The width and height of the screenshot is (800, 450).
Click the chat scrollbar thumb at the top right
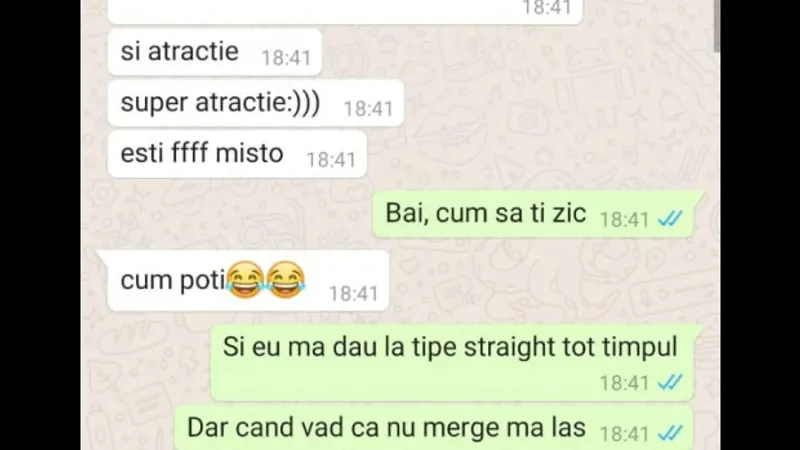(717, 26)
